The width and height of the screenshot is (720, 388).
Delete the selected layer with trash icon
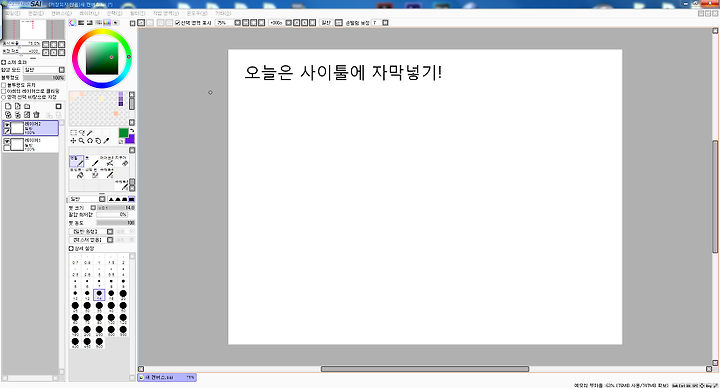pyautogui.click(x=37, y=115)
